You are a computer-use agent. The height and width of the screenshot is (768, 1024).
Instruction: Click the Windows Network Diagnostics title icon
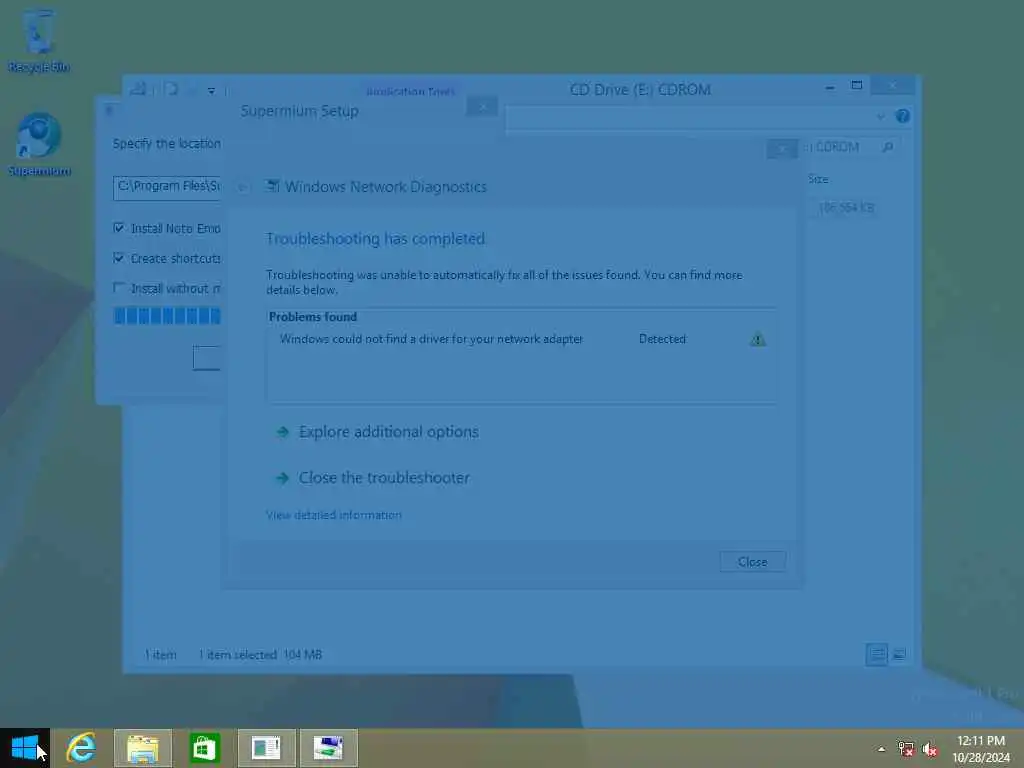pyautogui.click(x=272, y=187)
